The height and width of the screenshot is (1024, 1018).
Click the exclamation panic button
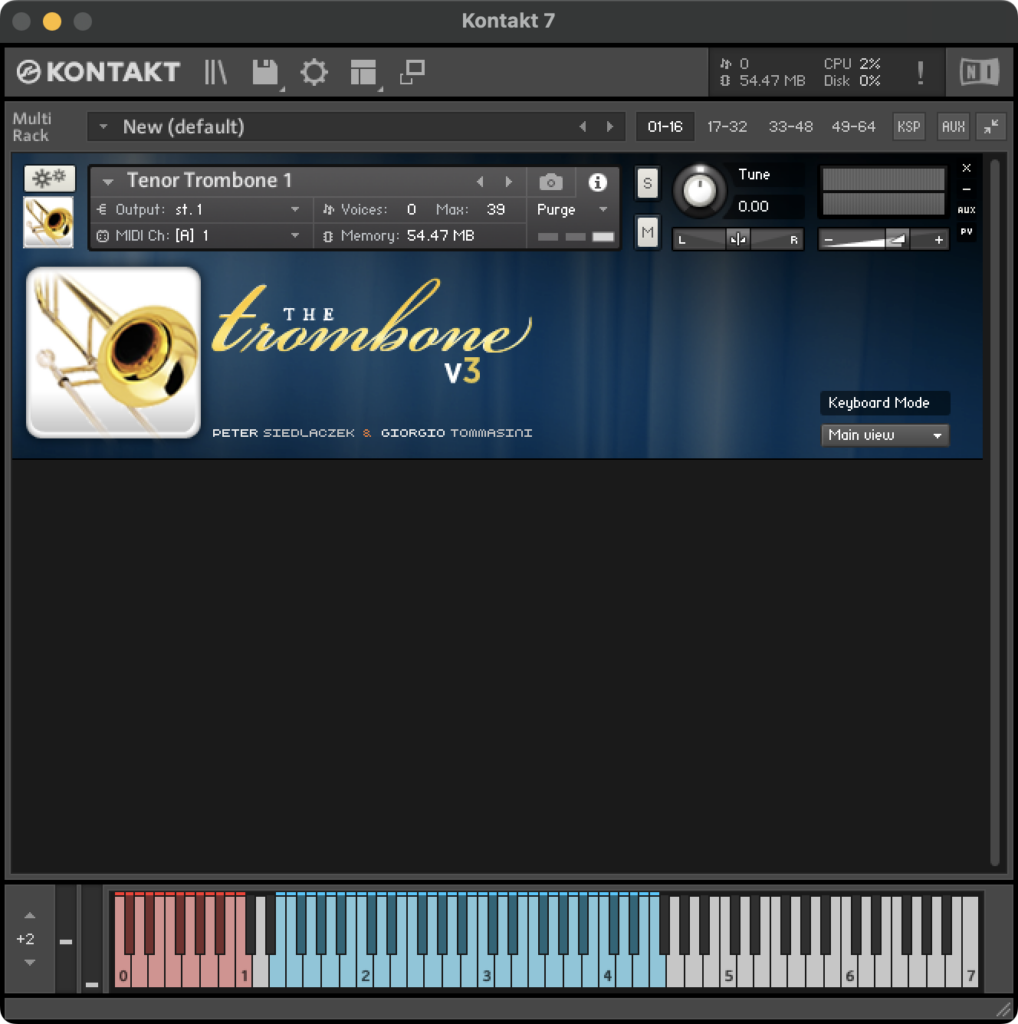[920, 72]
